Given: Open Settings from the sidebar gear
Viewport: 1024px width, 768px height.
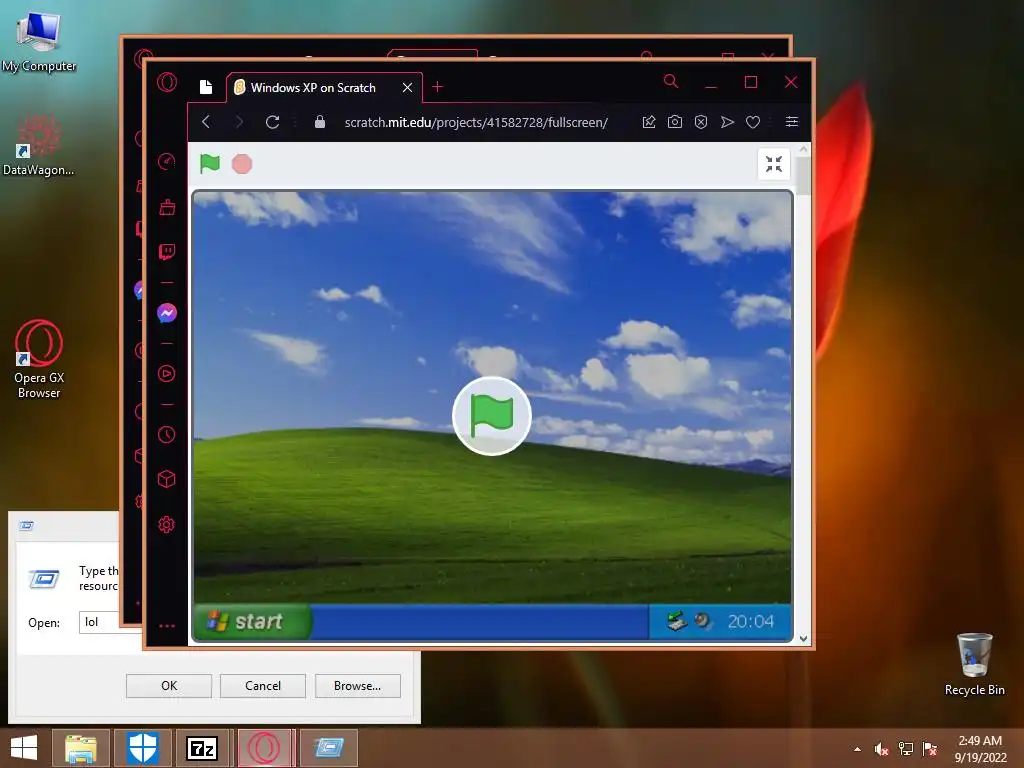Looking at the screenshot, I should pyautogui.click(x=167, y=524).
